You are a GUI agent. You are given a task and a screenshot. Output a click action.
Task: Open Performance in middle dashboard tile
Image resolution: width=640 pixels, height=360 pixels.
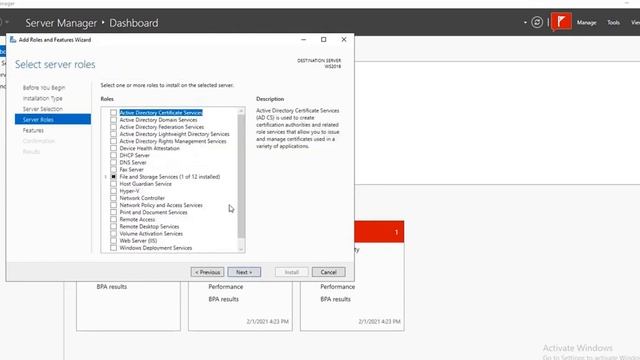coord(226,287)
